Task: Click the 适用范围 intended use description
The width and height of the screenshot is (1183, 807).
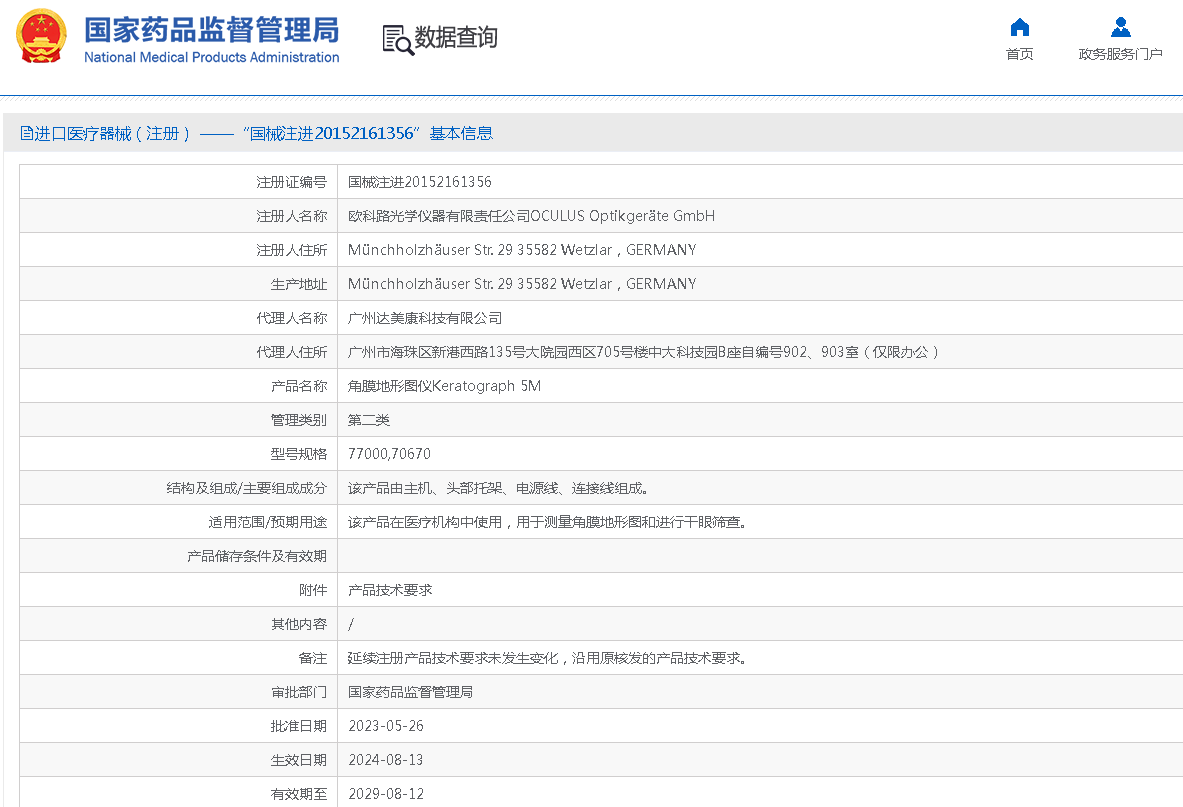Action: 547,522
